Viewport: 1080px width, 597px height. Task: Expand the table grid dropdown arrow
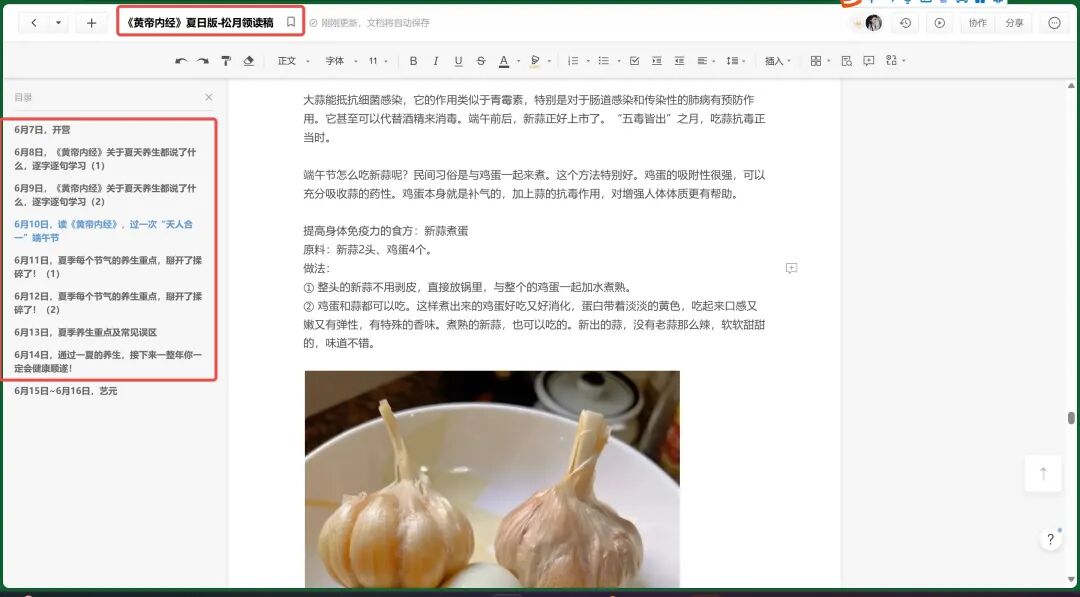point(829,61)
